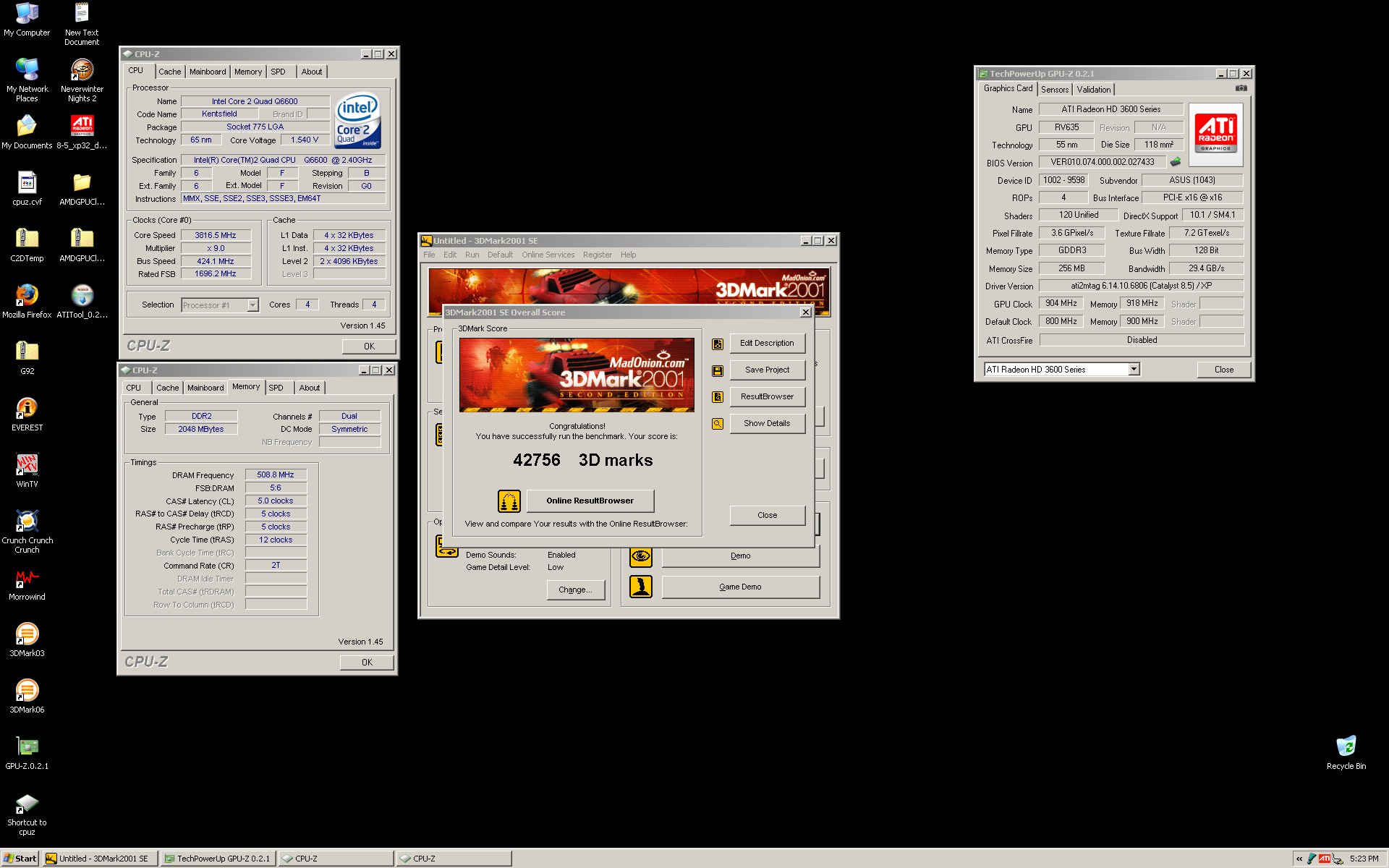1389x868 pixels.
Task: Click taskbar clock showing 5:23 PM
Action: pos(1364,859)
